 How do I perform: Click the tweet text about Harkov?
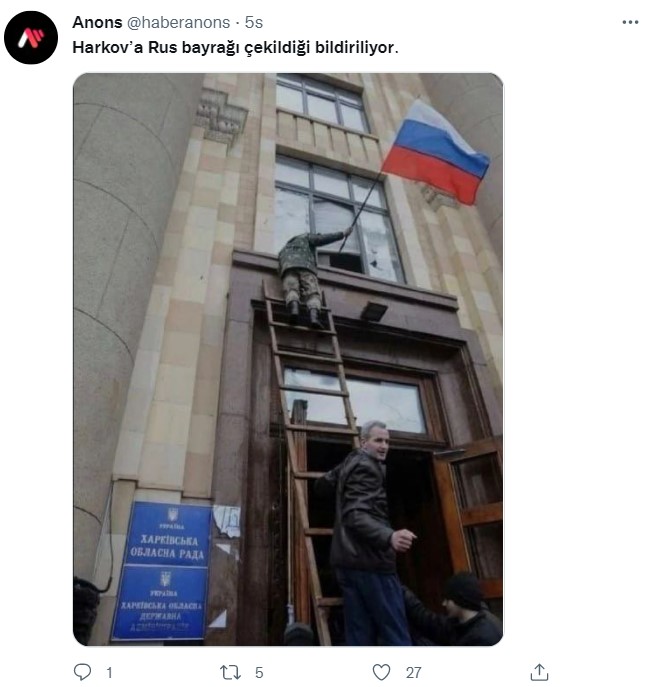(x=235, y=47)
